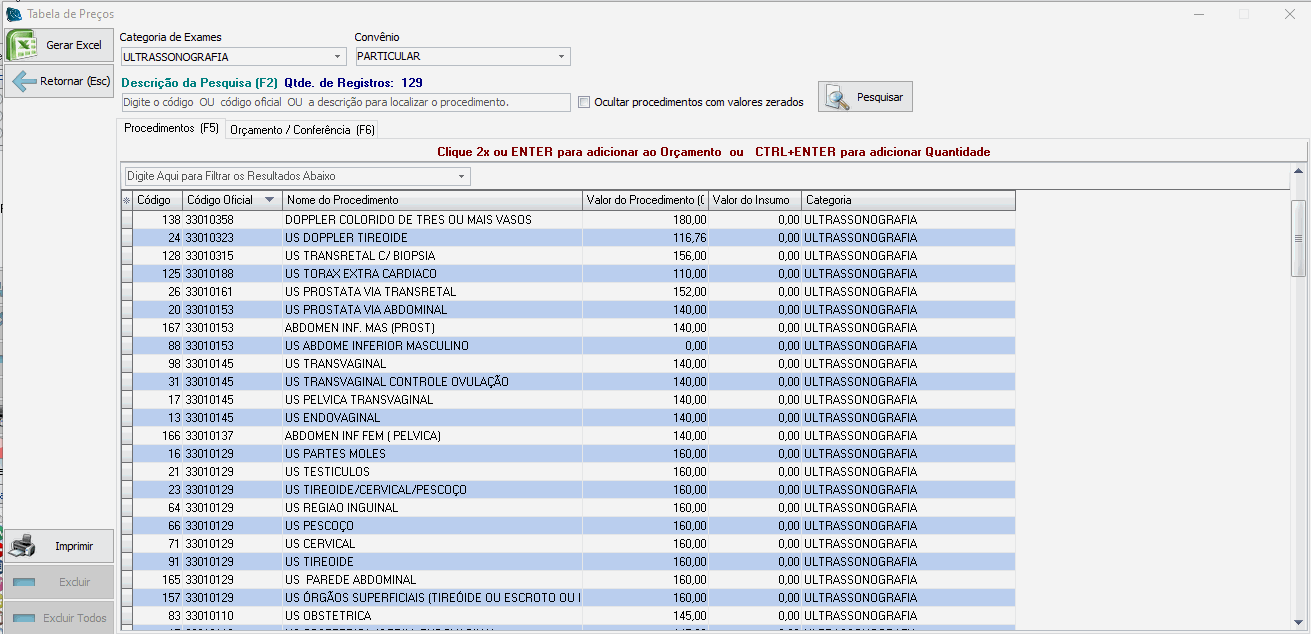Click the Descrição da Pesquisa search field
Image resolution: width=1311 pixels, height=634 pixels.
tap(345, 102)
